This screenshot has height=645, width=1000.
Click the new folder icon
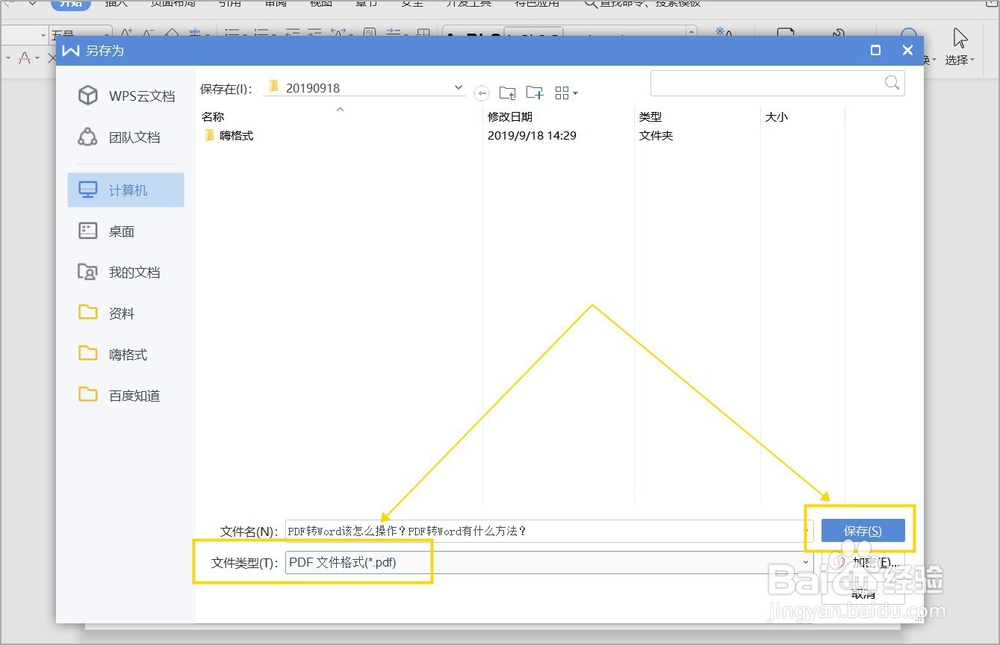tap(533, 92)
